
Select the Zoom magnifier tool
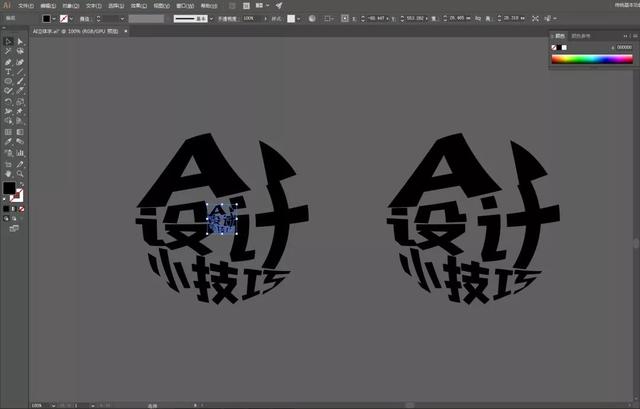(x=20, y=174)
